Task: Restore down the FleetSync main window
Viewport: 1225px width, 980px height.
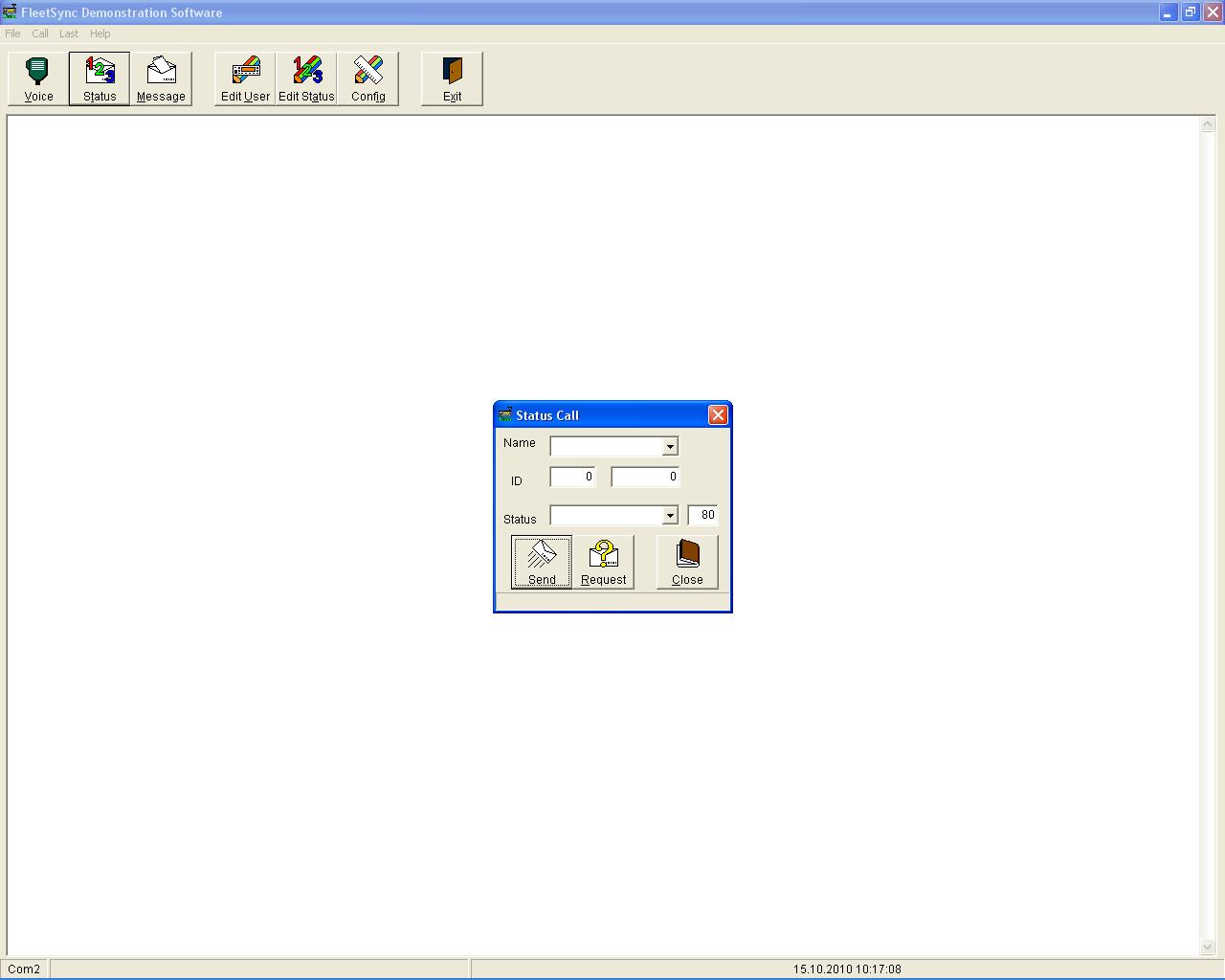Action: 1191,12
